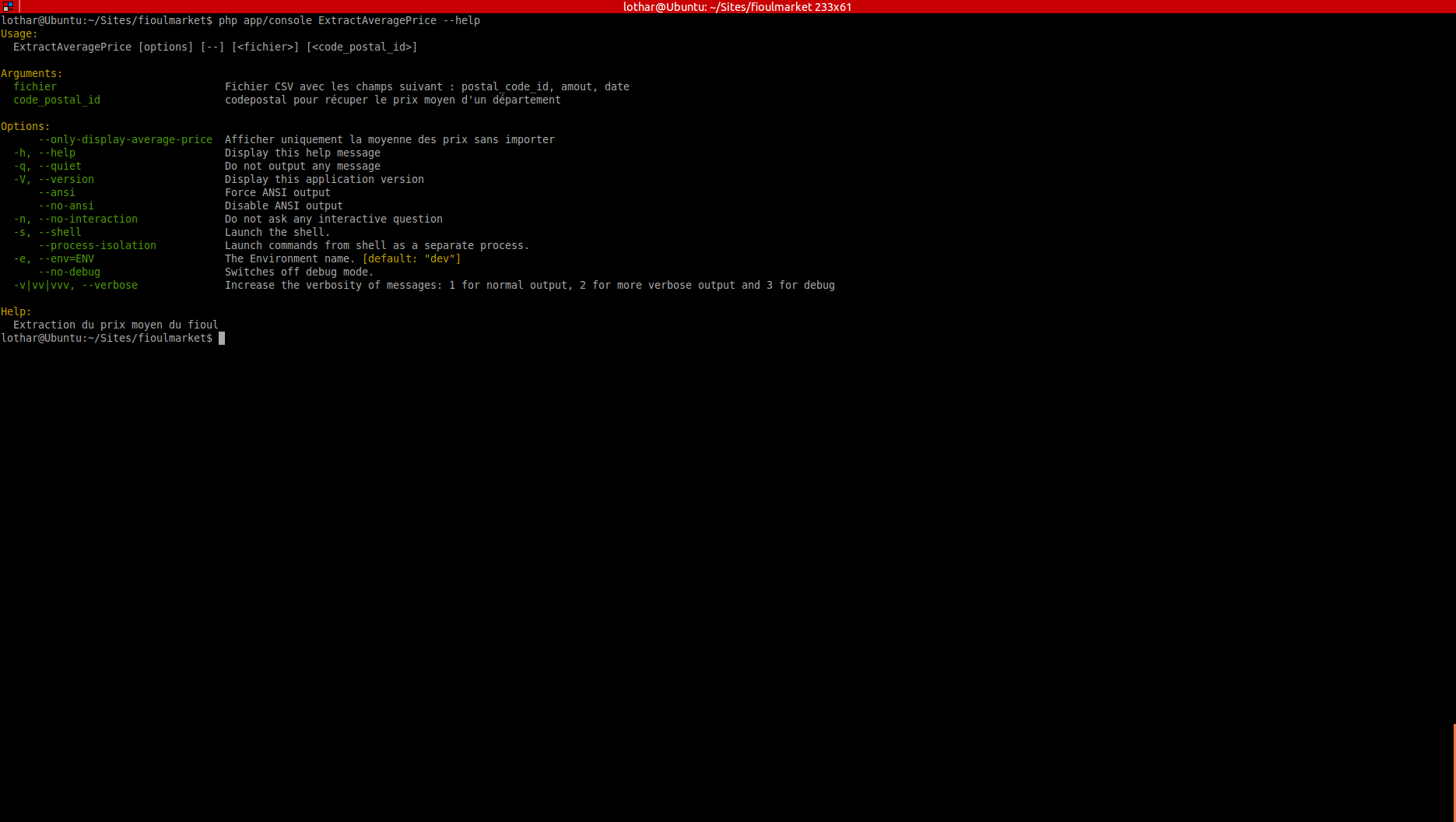
Task: Click the '--no-debug' option
Action: pyautogui.click(x=69, y=272)
